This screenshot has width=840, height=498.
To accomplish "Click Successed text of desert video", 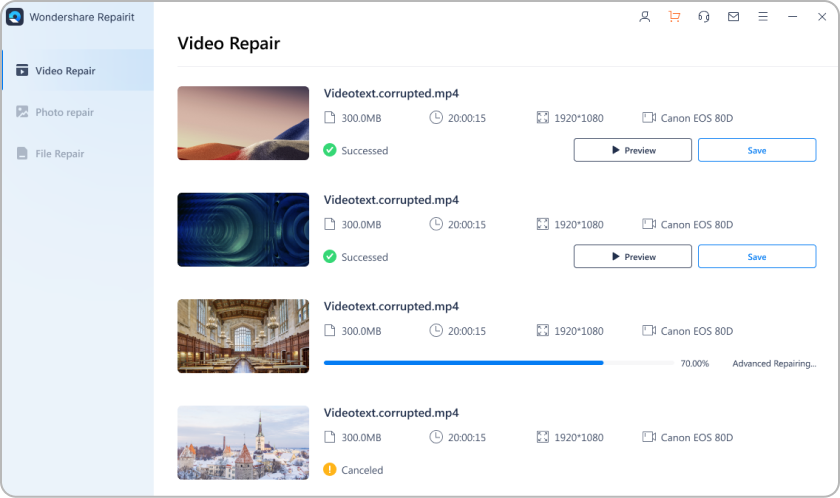I will pos(364,150).
